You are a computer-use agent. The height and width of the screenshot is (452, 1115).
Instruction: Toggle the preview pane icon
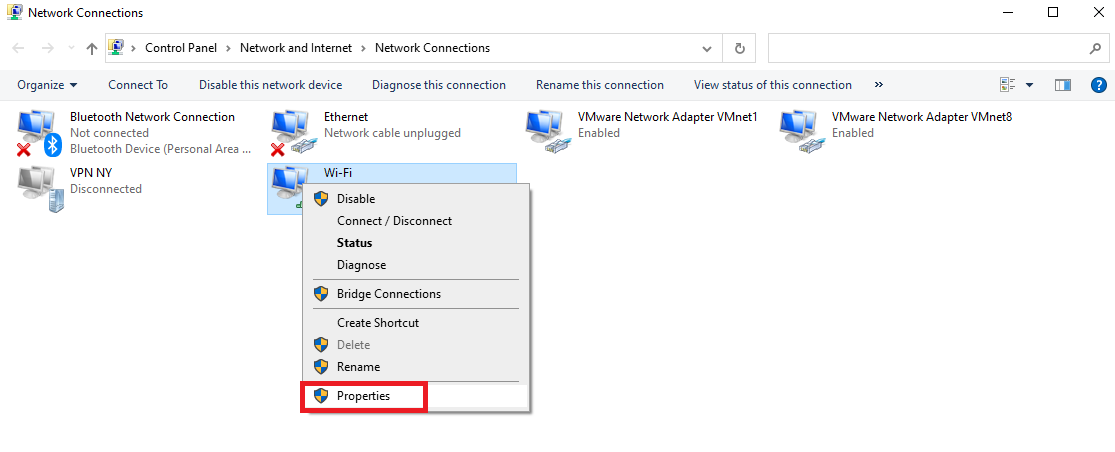pyautogui.click(x=1063, y=85)
